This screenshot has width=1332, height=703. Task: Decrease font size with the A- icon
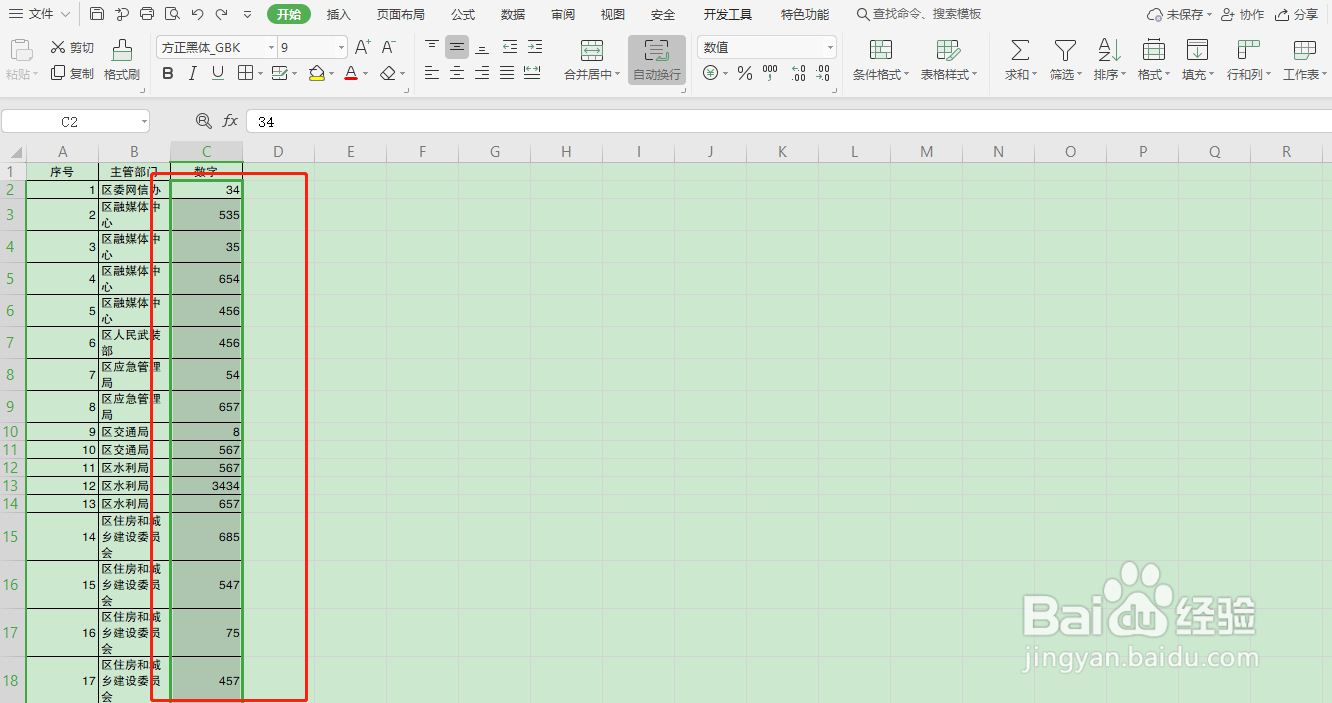click(389, 48)
